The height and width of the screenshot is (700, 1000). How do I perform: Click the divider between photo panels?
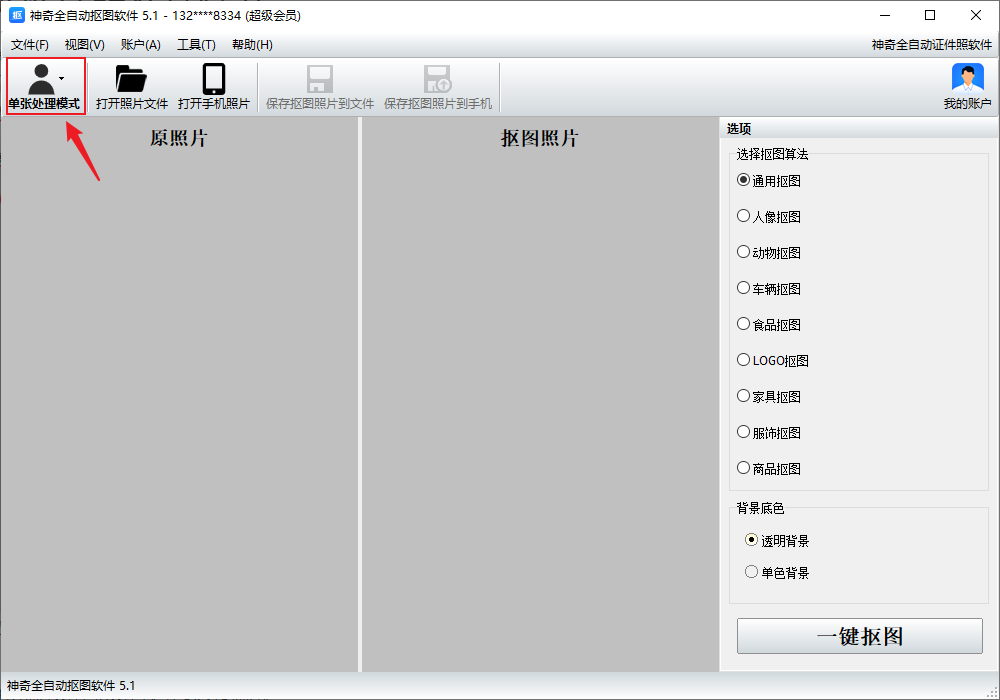(360, 400)
